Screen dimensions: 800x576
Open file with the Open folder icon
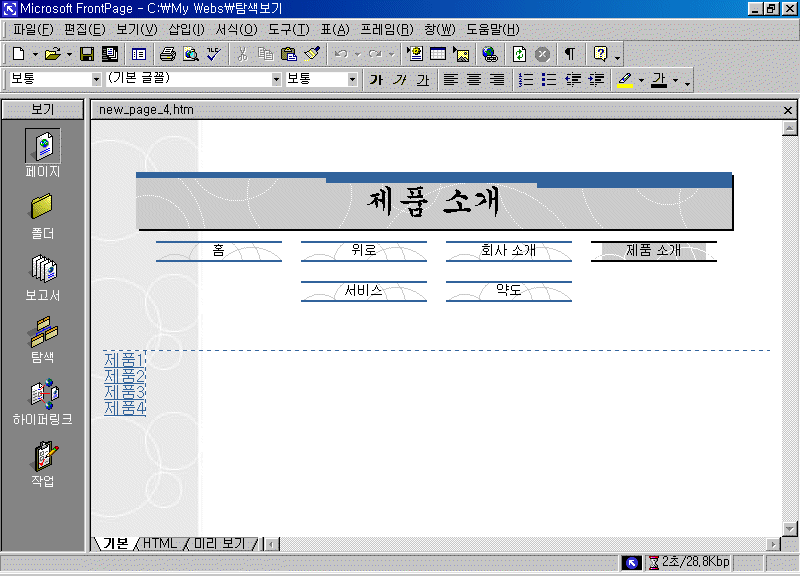[53, 54]
